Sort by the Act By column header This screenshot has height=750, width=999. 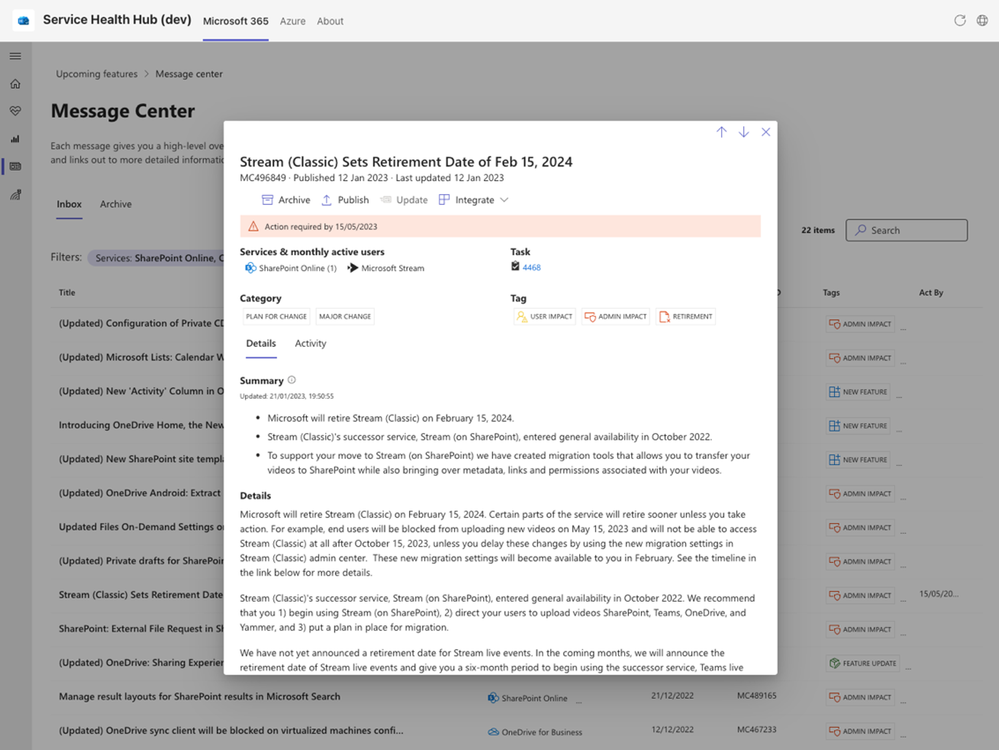[x=931, y=292]
